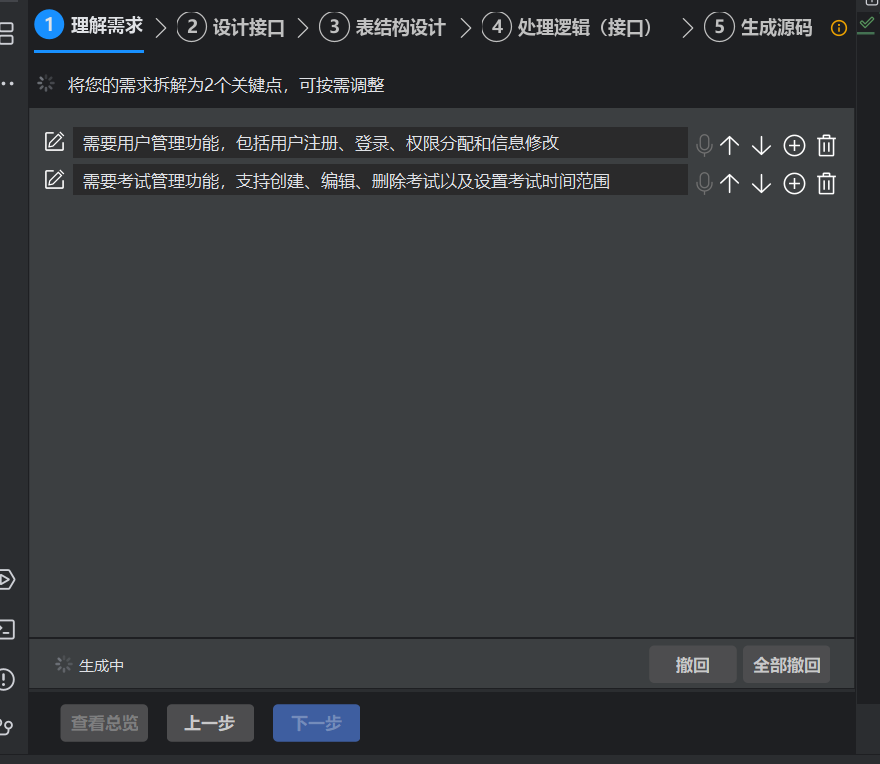Delete the user management requirement with trash icon
This screenshot has width=880, height=764.
tap(826, 145)
